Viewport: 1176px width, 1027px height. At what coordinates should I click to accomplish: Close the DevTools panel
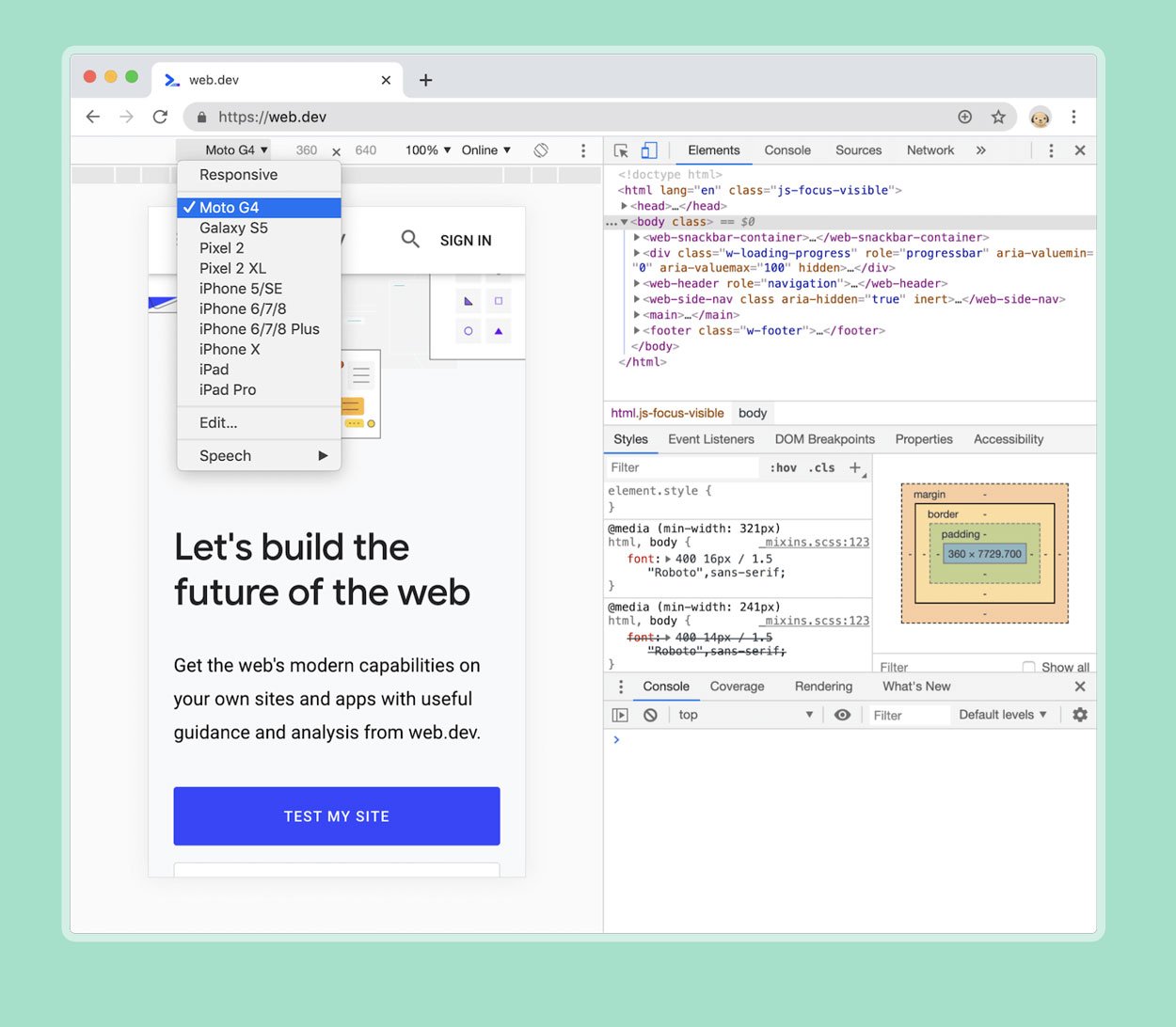(x=1080, y=150)
